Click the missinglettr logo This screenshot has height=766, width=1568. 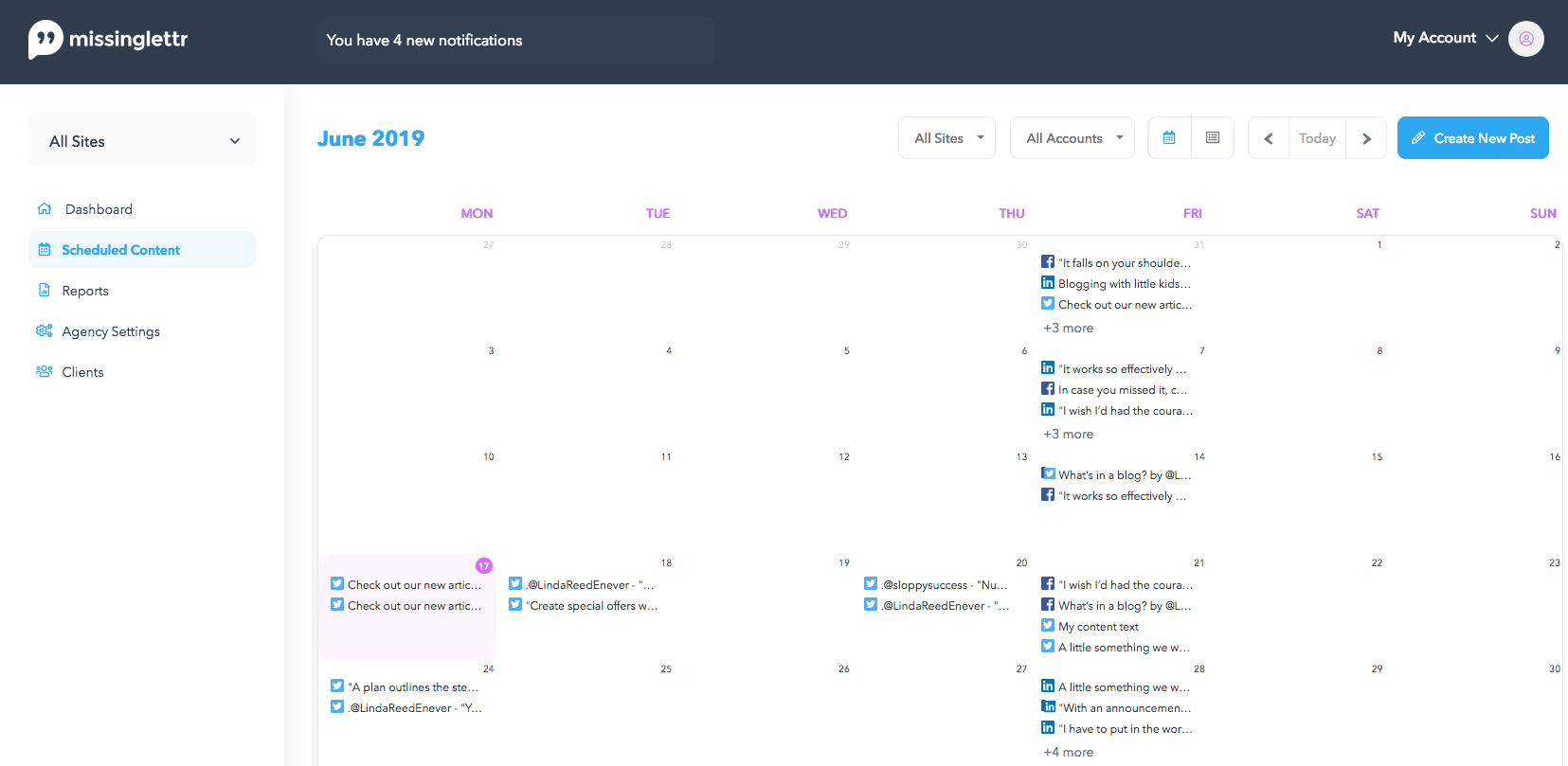pyautogui.click(x=108, y=40)
